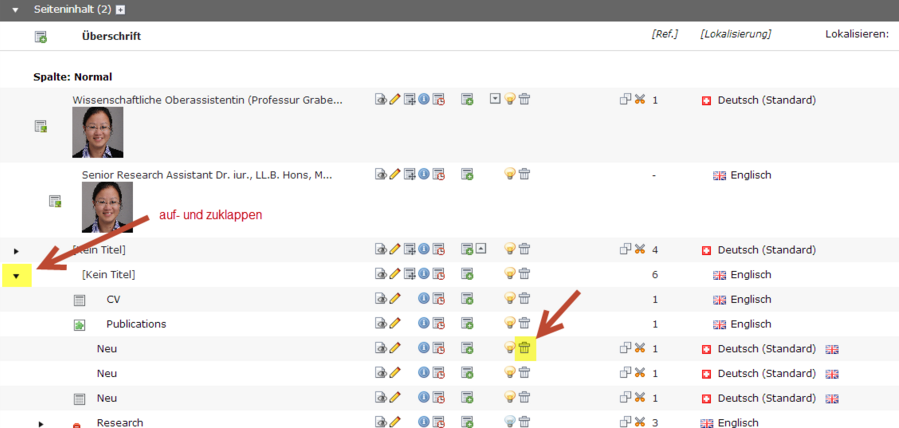
Task: Move German [Kein Titel] up with arrow box
Action: point(482,249)
